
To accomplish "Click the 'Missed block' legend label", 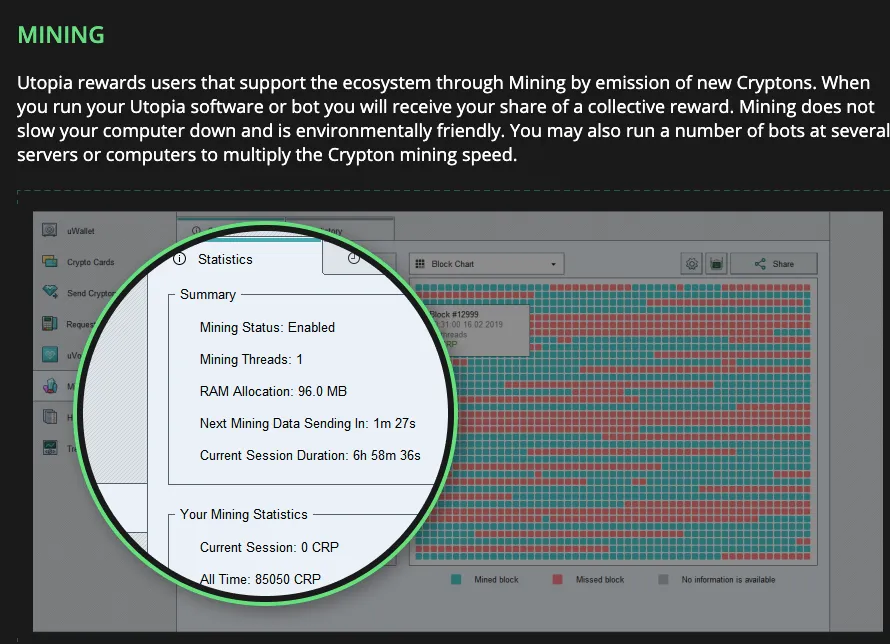I will point(599,579).
